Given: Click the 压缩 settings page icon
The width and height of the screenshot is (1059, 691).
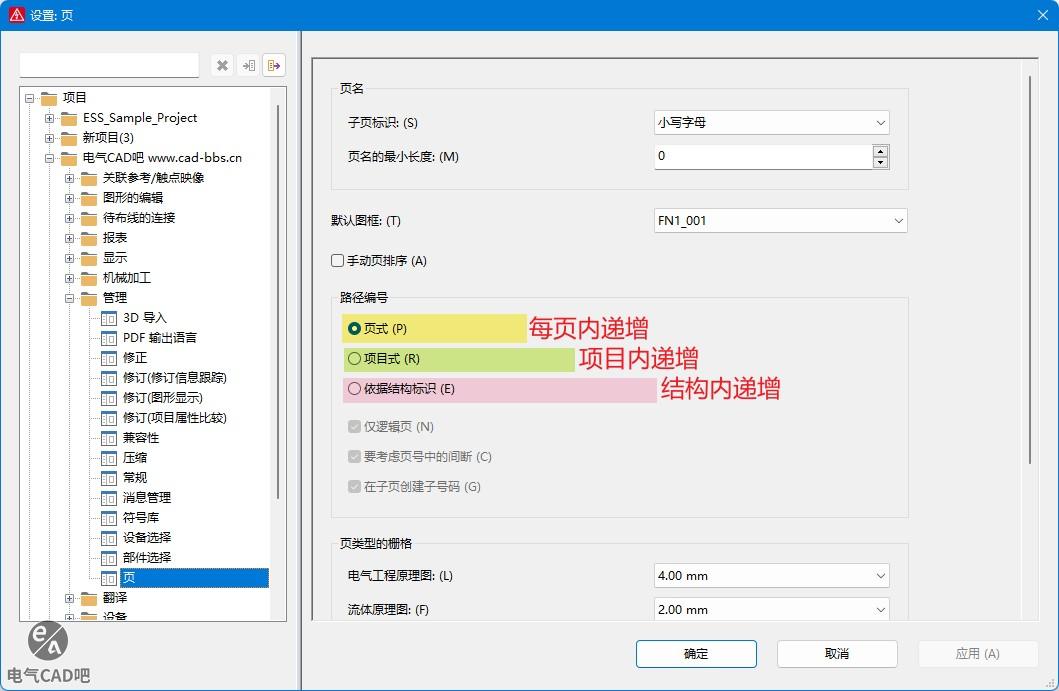Looking at the screenshot, I should tap(109, 458).
